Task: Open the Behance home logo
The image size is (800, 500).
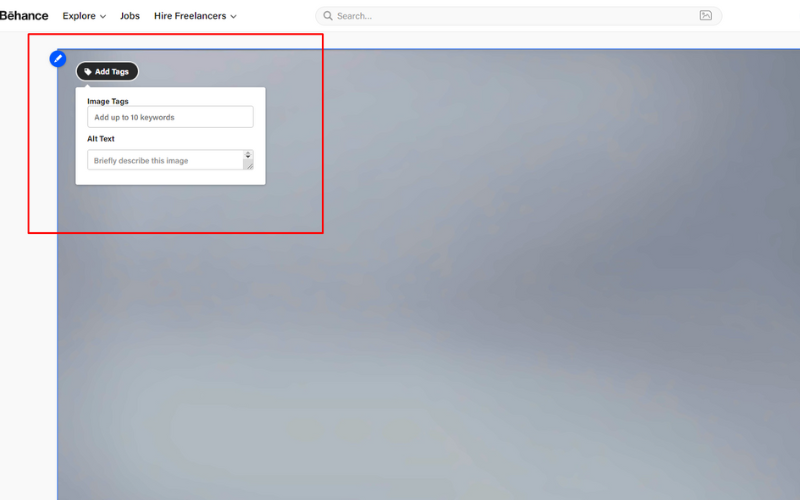Action: (x=24, y=16)
